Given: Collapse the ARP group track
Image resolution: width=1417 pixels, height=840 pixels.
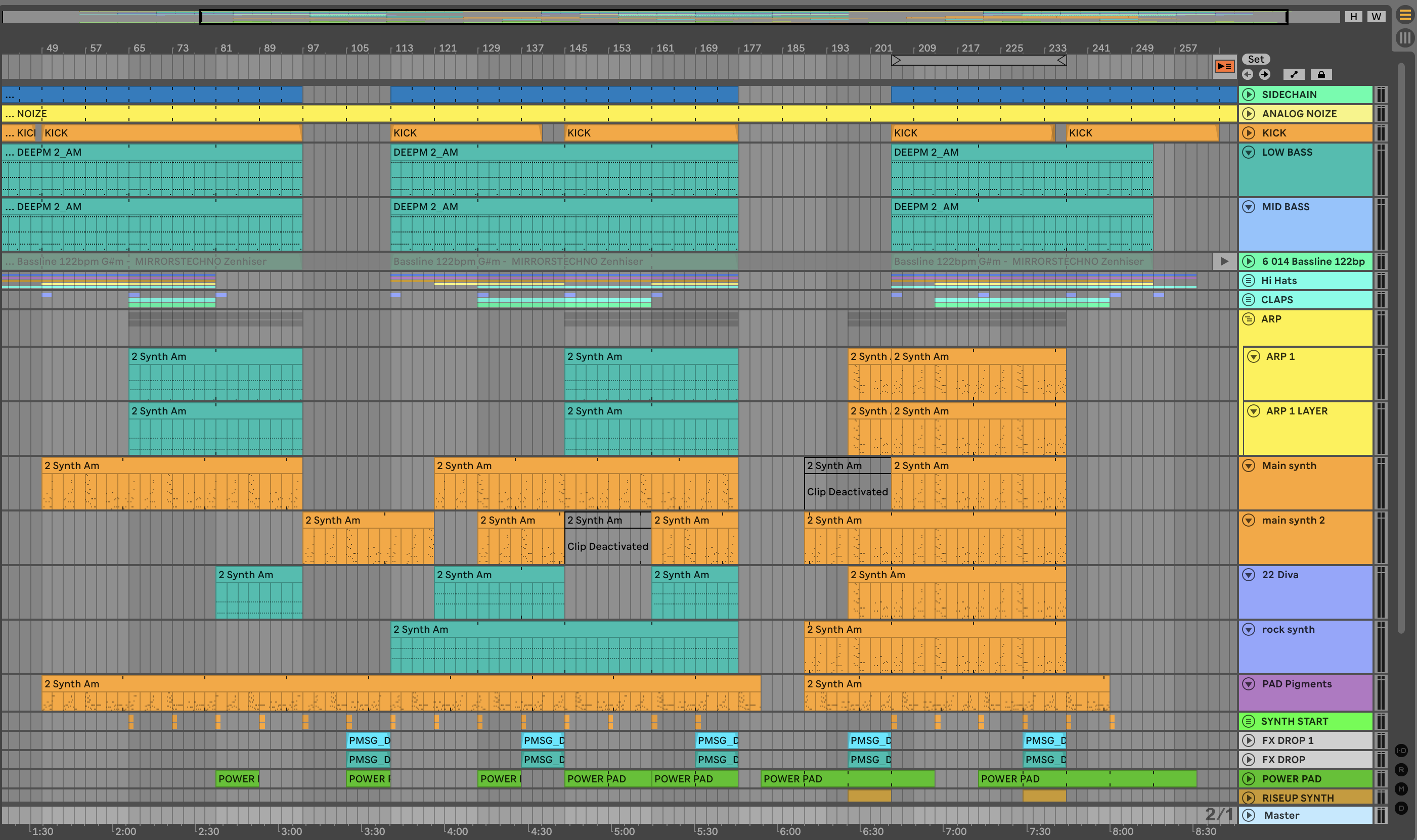Looking at the screenshot, I should (1248, 319).
